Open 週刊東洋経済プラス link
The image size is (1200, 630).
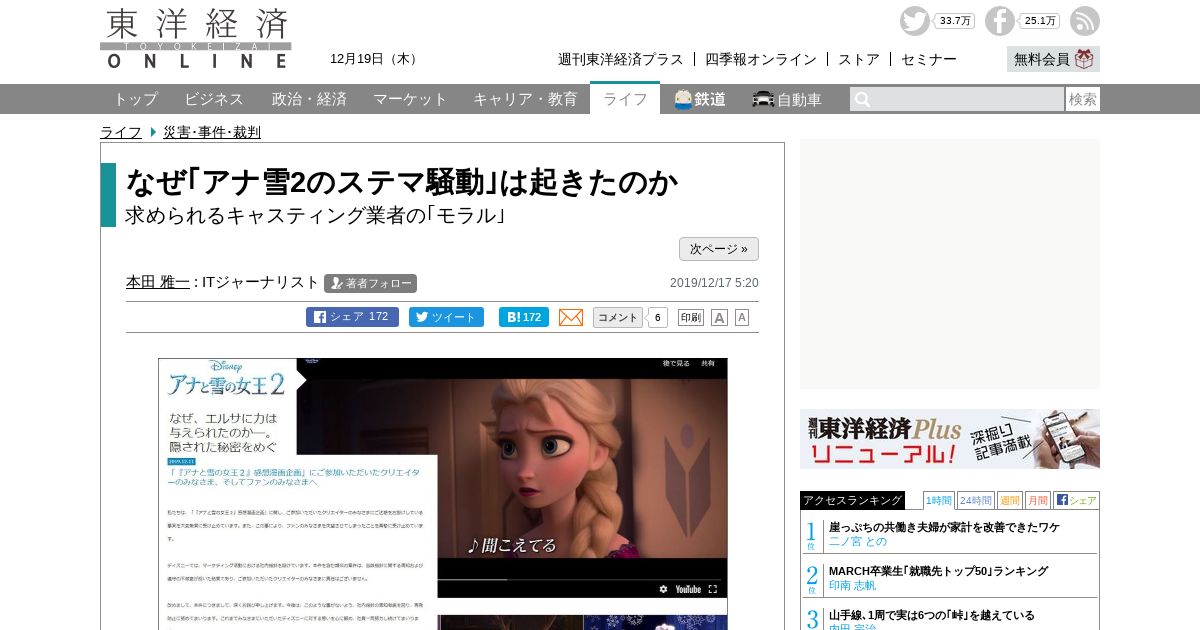coord(621,59)
